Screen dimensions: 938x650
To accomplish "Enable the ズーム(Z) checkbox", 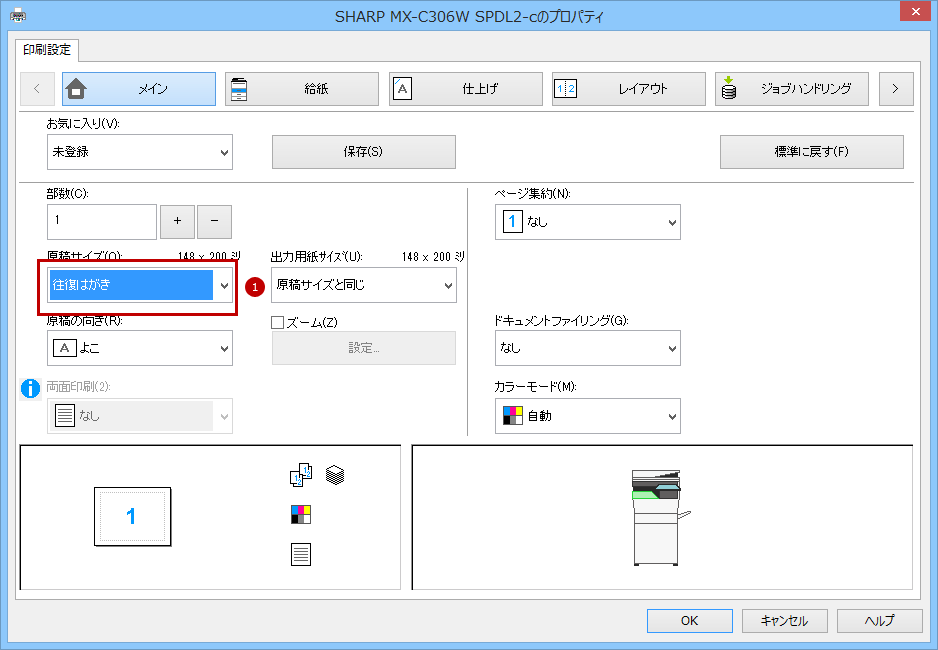I will click(278, 323).
